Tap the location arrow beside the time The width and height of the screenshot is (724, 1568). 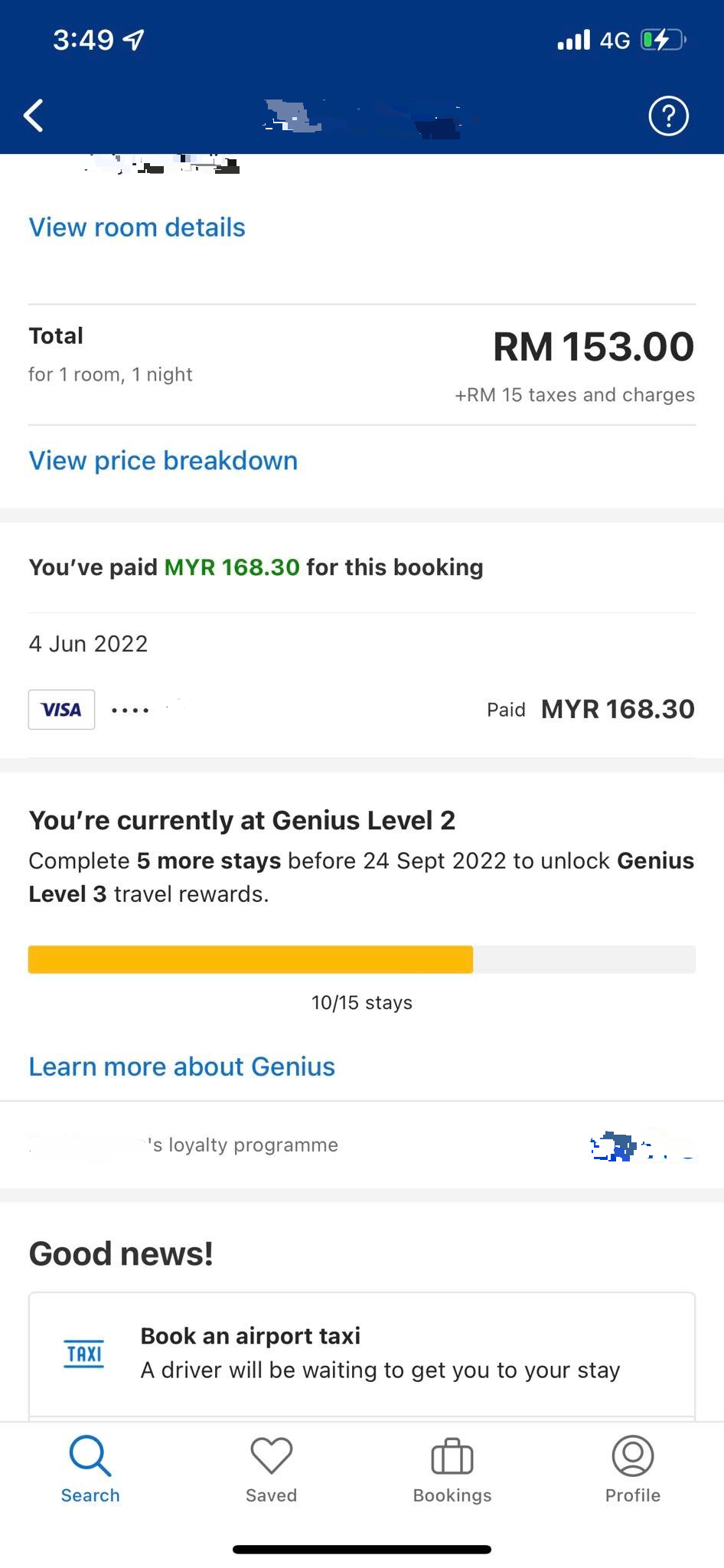pos(134,40)
